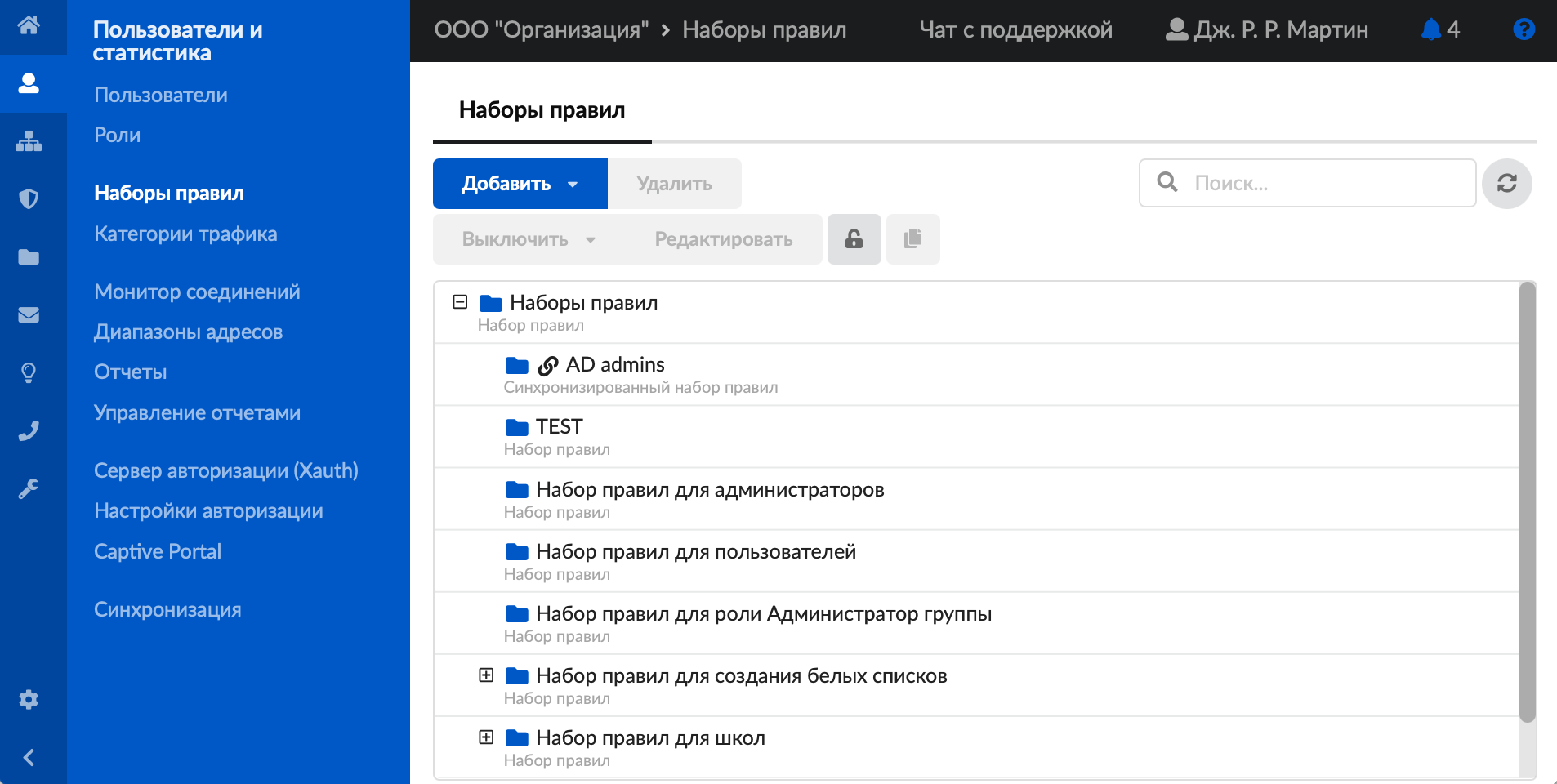Click the rule sets list vertical scrollbar
The height and width of the screenshot is (784, 1557).
tap(1527, 502)
